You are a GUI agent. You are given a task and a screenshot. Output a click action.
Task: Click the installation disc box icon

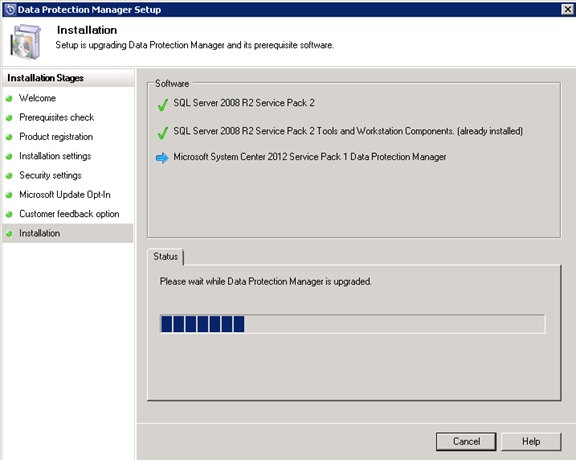tap(25, 42)
